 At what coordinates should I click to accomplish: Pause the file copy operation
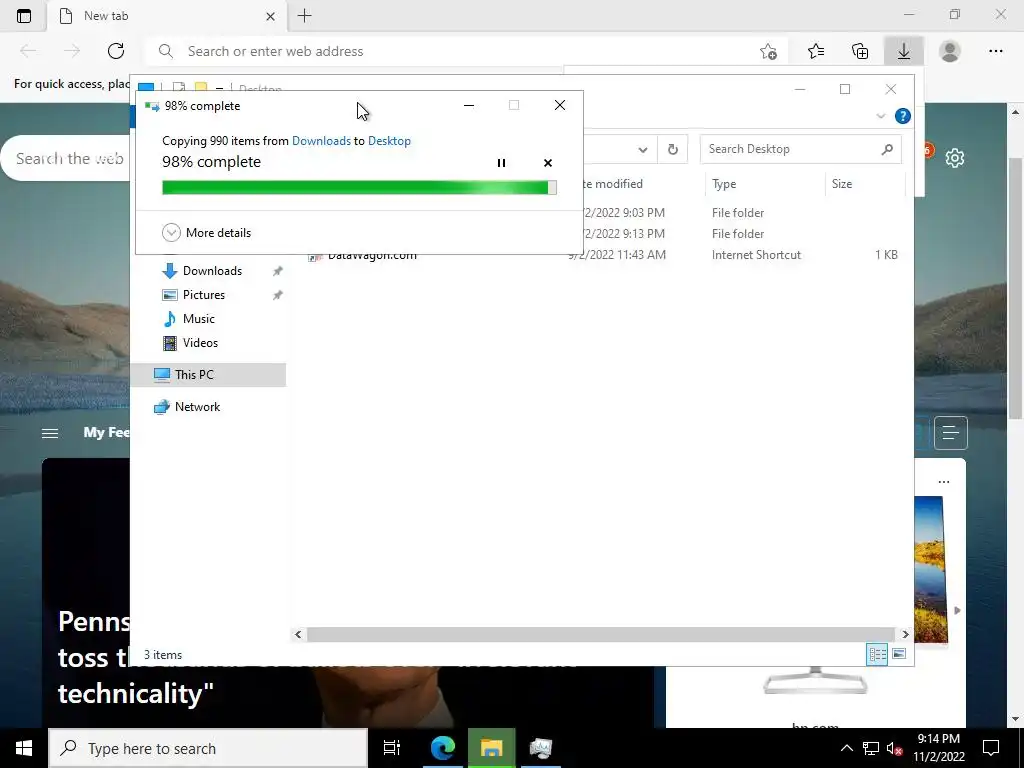pos(501,163)
